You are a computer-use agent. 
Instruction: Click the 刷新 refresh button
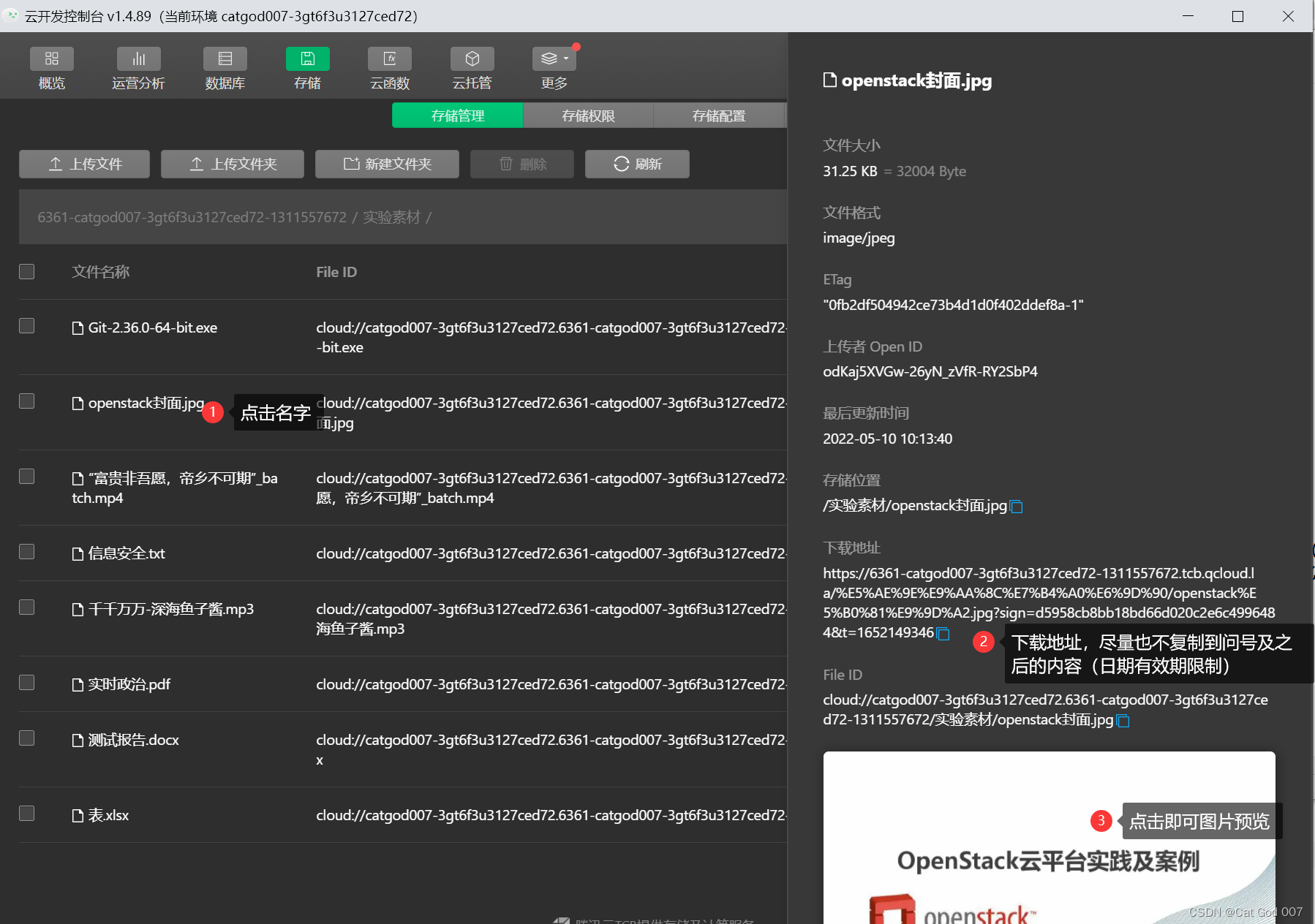(x=637, y=164)
